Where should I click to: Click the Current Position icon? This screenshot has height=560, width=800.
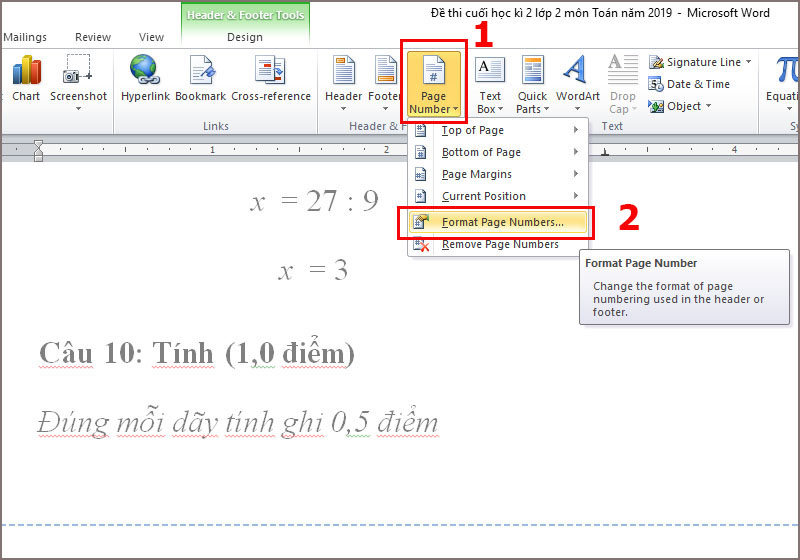(x=420, y=196)
